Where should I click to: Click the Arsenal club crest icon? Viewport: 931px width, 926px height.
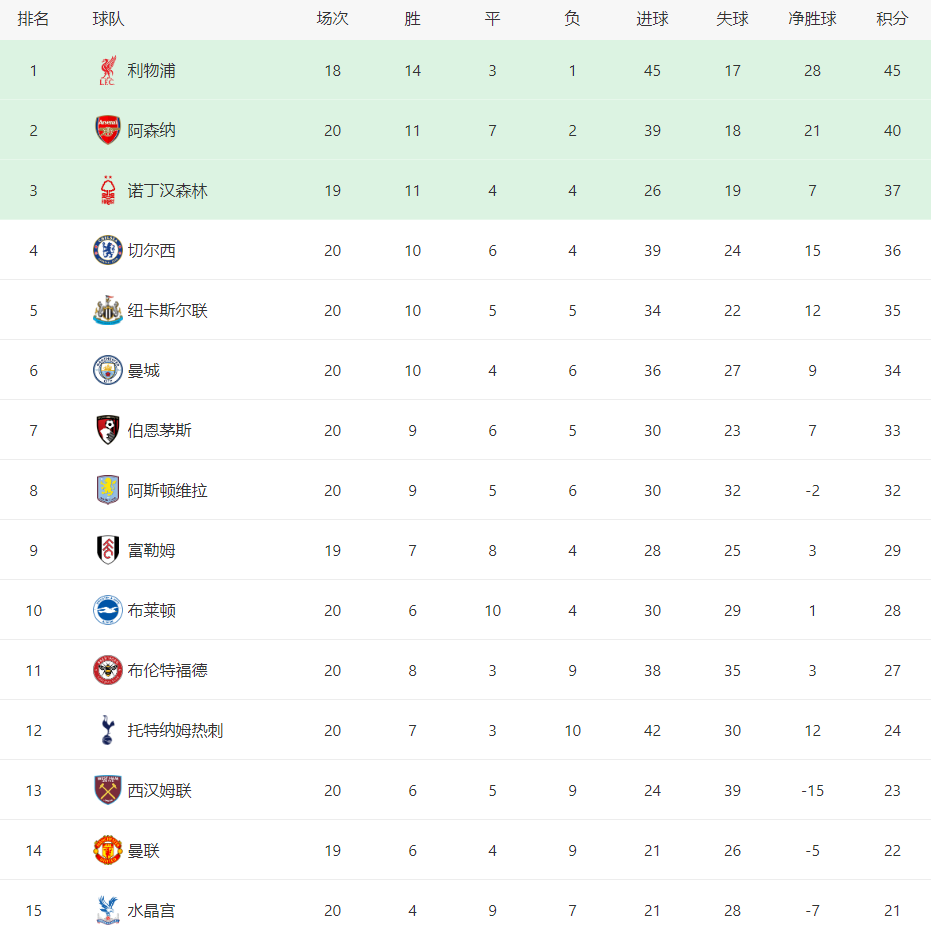point(107,130)
